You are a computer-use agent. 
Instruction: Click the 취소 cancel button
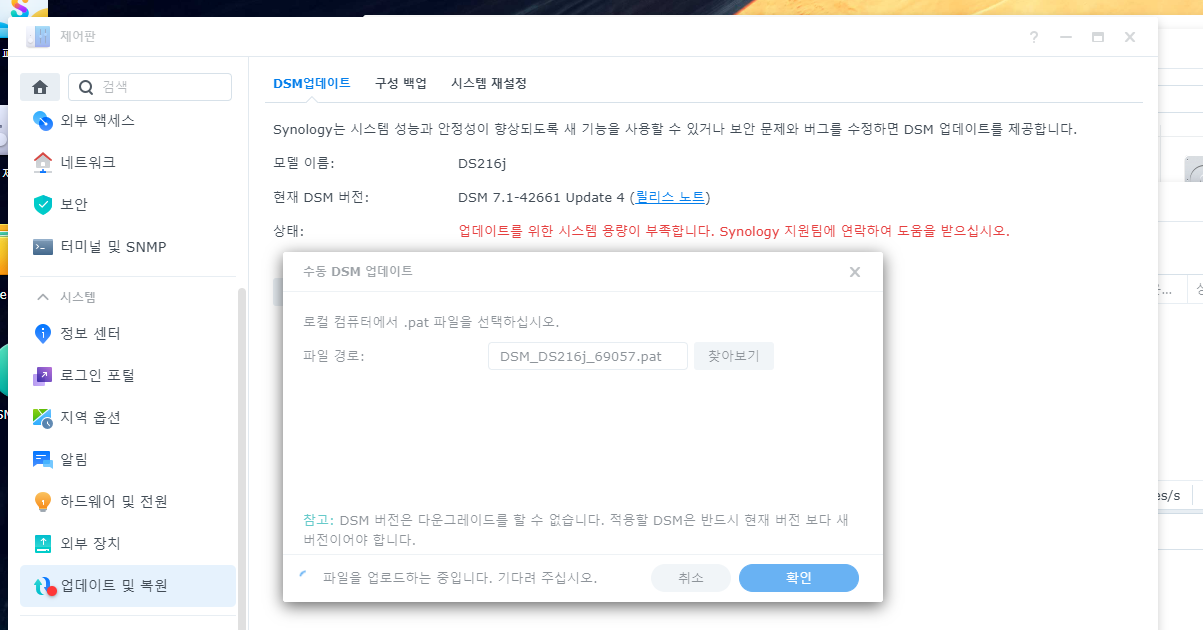coord(691,578)
